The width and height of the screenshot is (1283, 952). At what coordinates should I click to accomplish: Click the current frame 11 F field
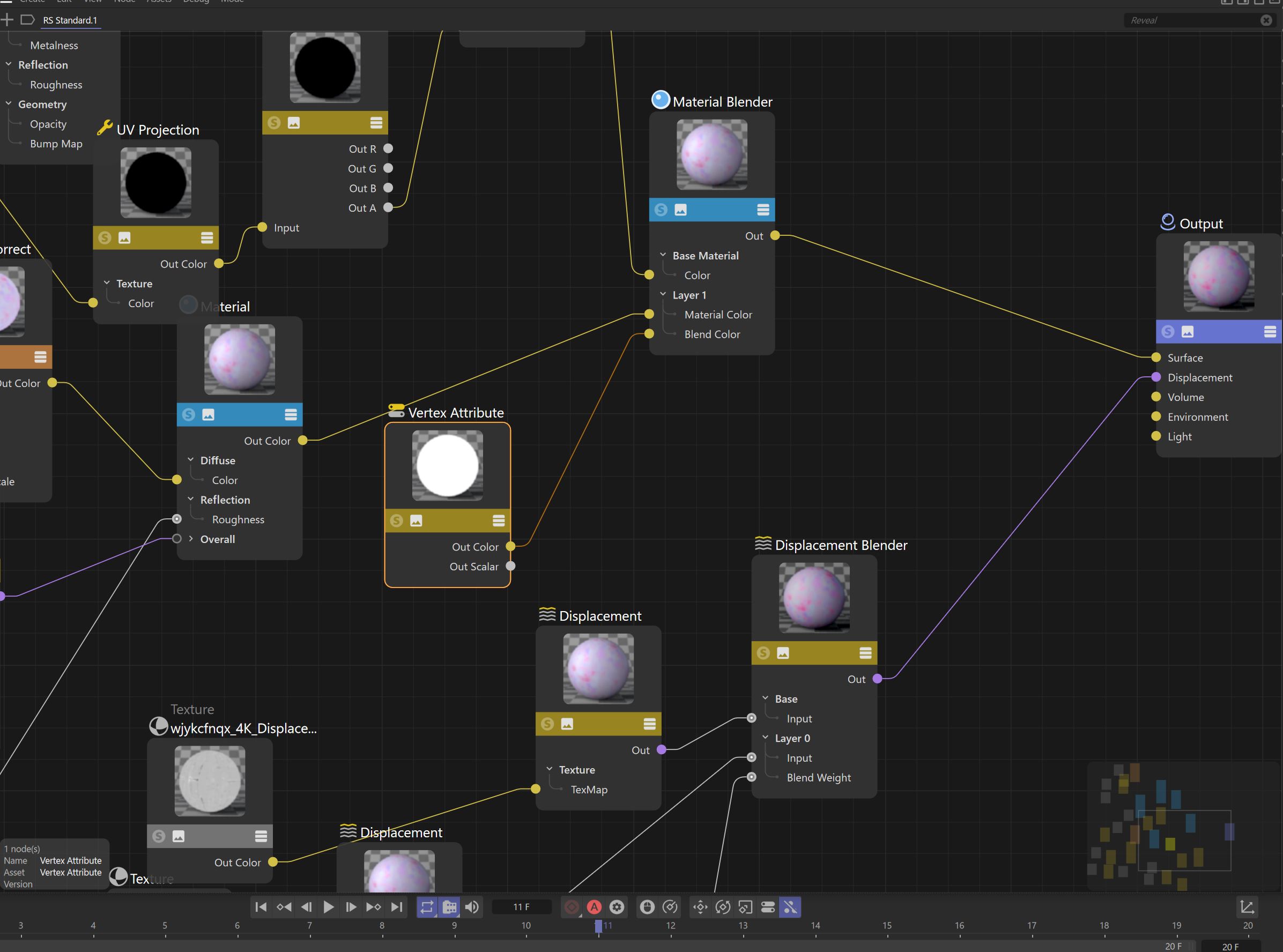pyautogui.click(x=521, y=907)
